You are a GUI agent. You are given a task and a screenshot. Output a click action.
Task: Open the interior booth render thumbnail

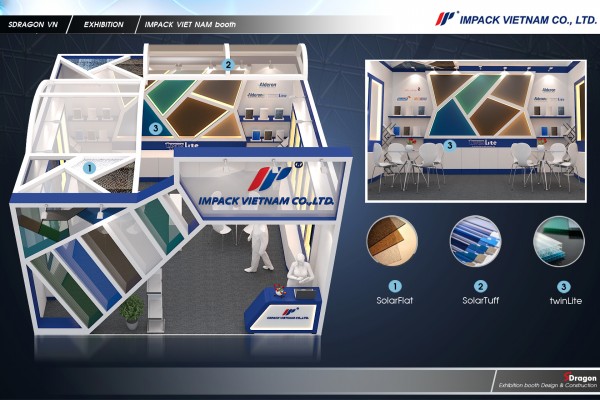(476, 131)
